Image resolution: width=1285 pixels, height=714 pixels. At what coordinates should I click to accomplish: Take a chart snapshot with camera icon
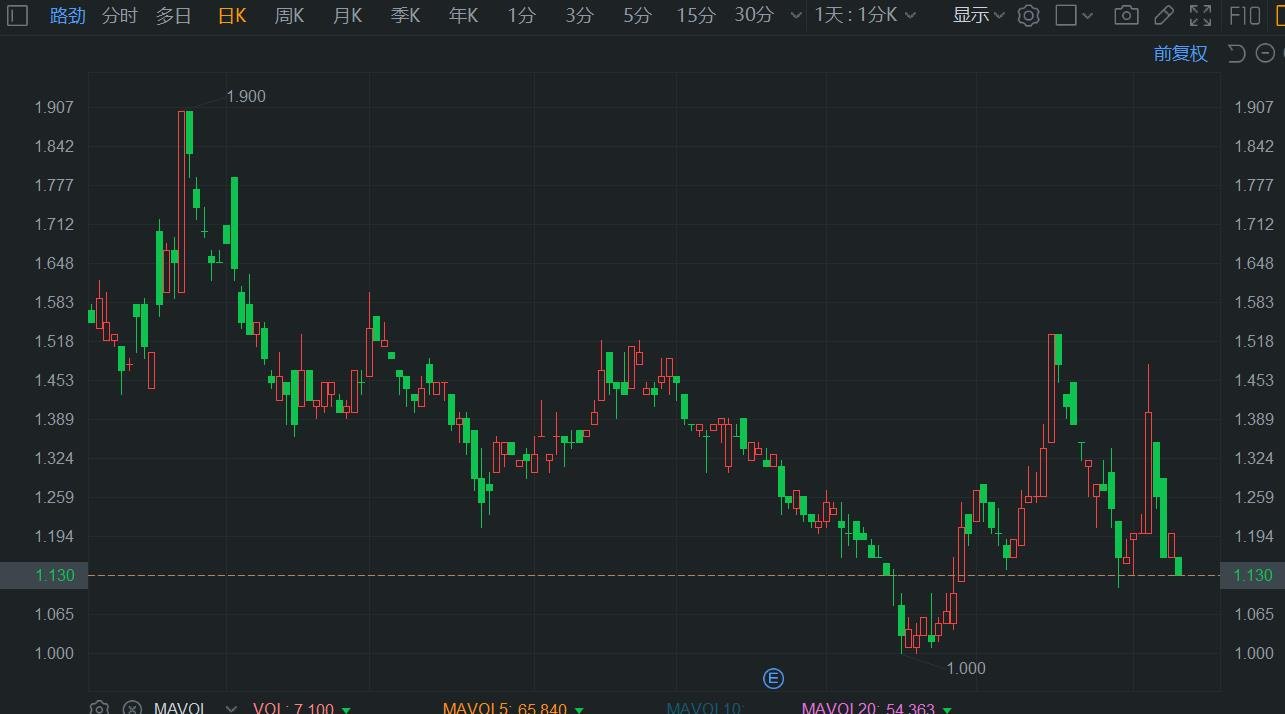point(1126,15)
